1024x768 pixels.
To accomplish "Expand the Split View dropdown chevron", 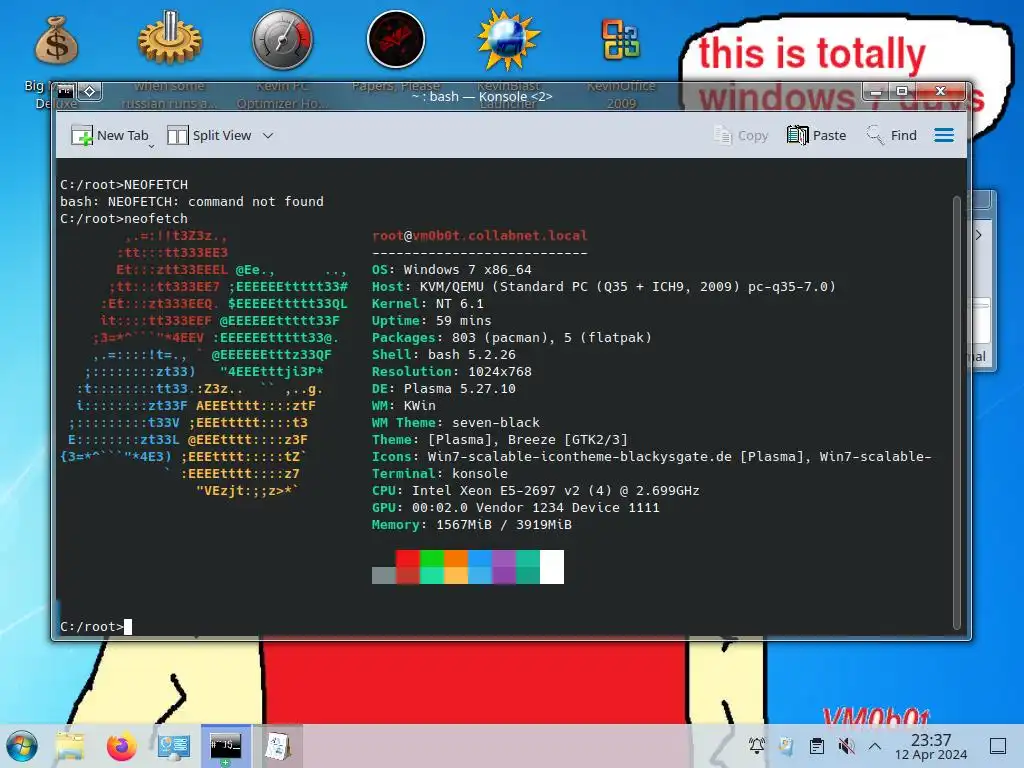I will tap(268, 135).
